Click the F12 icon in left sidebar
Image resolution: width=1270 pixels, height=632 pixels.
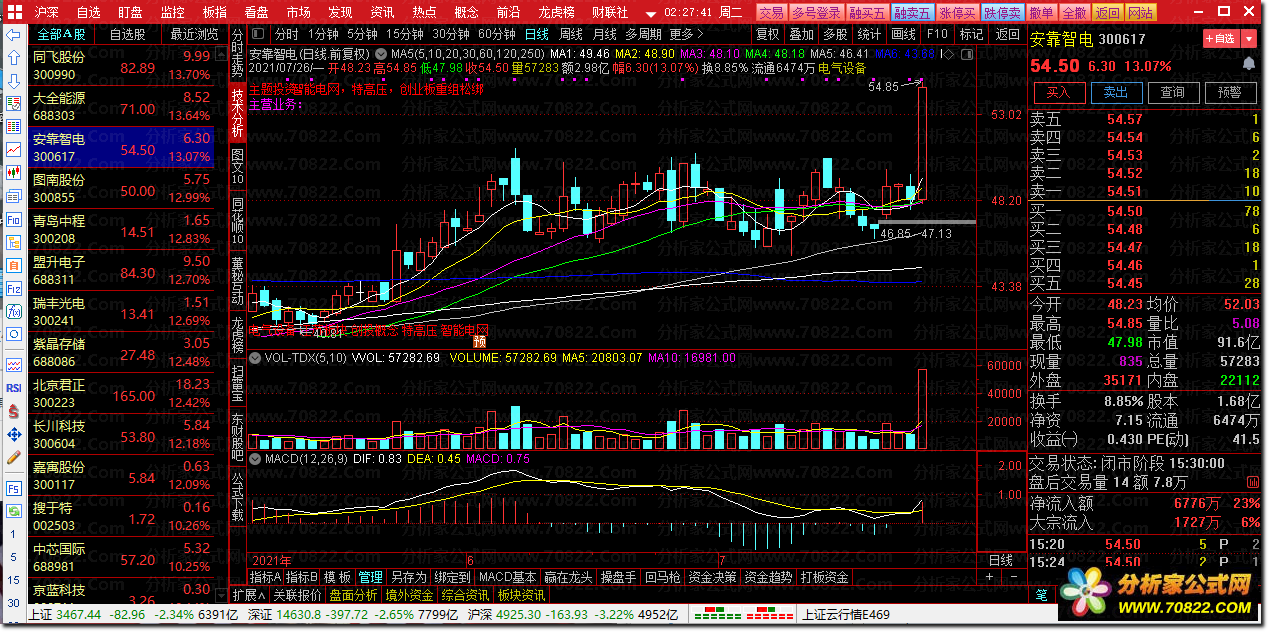point(14,288)
